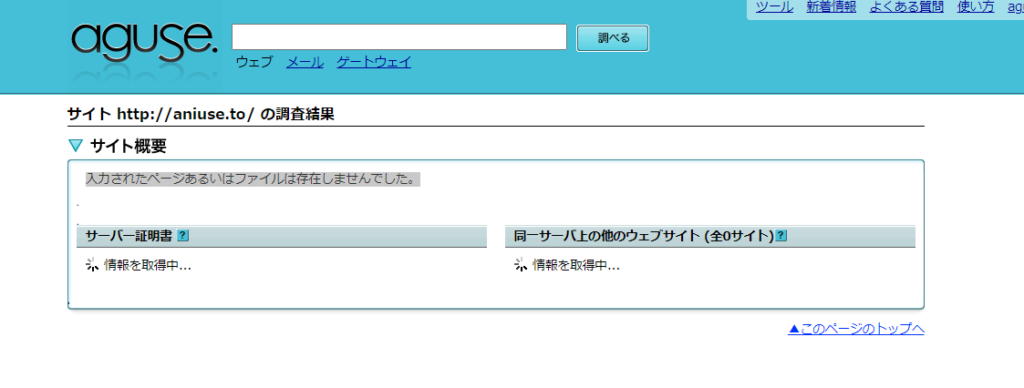Image resolution: width=1024 pixels, height=388 pixels.
Task: Open the 新着情報 link
Action: [831, 7]
